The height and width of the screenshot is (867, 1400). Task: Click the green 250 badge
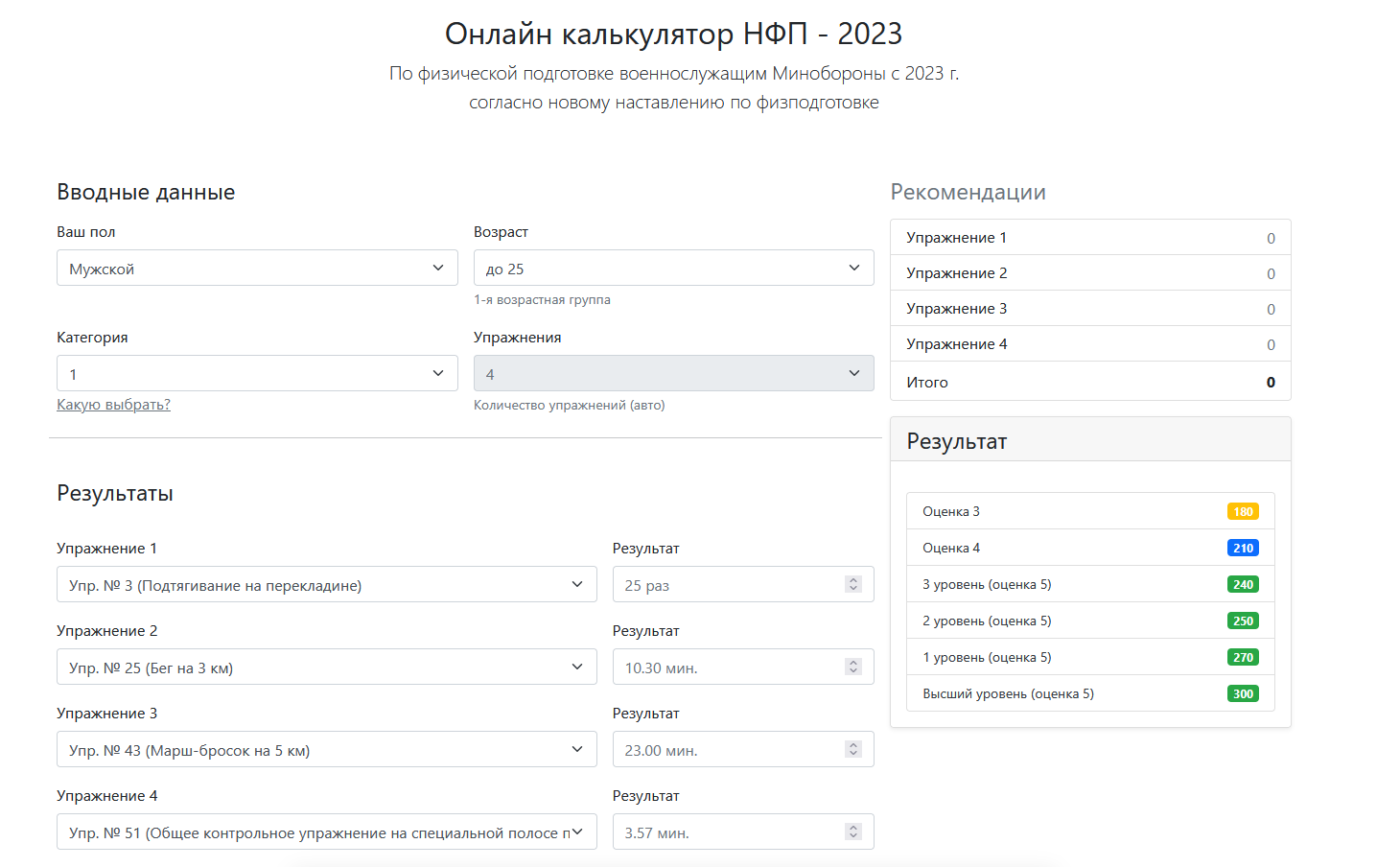click(1243, 621)
